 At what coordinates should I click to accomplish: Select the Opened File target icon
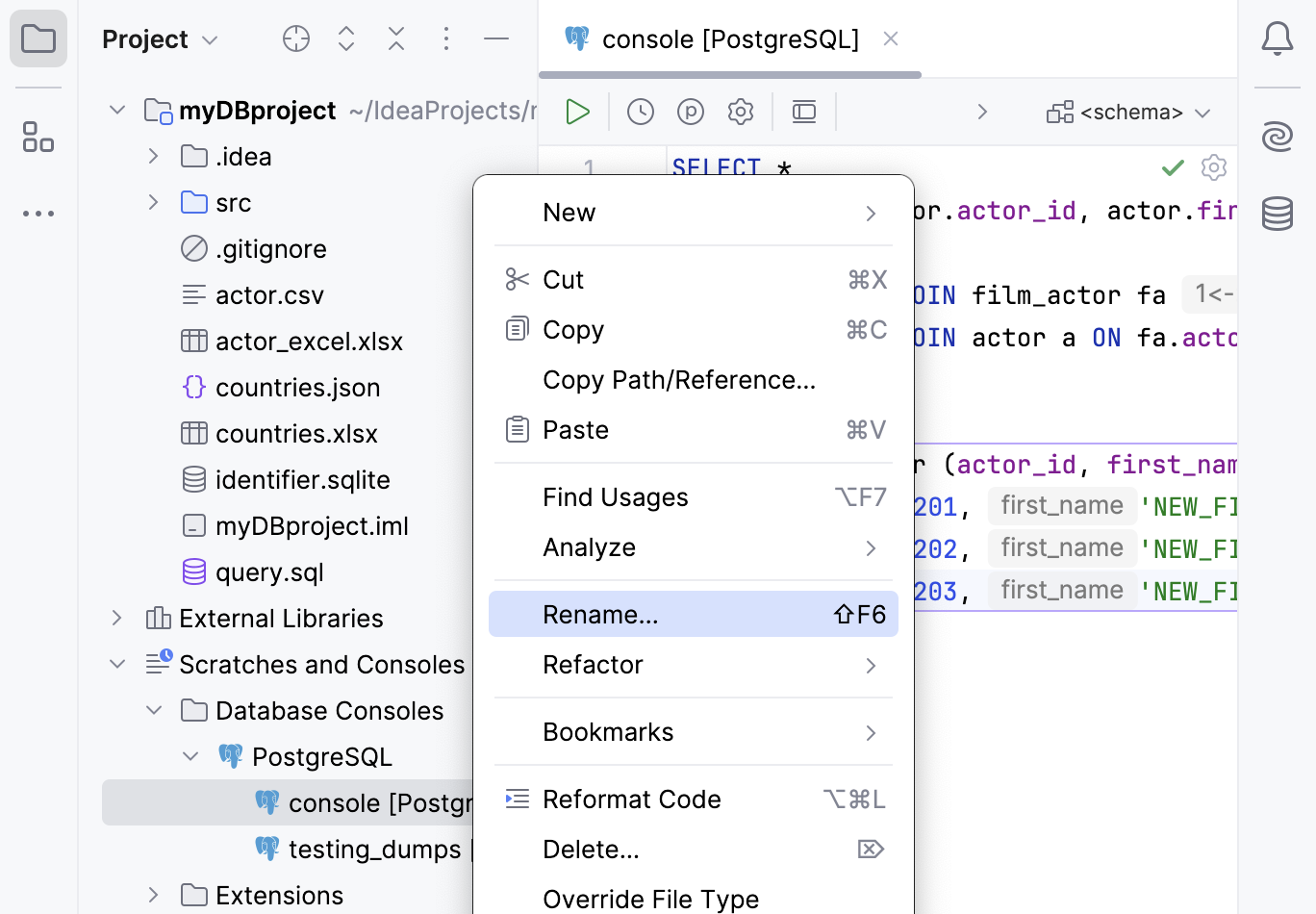[x=295, y=38]
